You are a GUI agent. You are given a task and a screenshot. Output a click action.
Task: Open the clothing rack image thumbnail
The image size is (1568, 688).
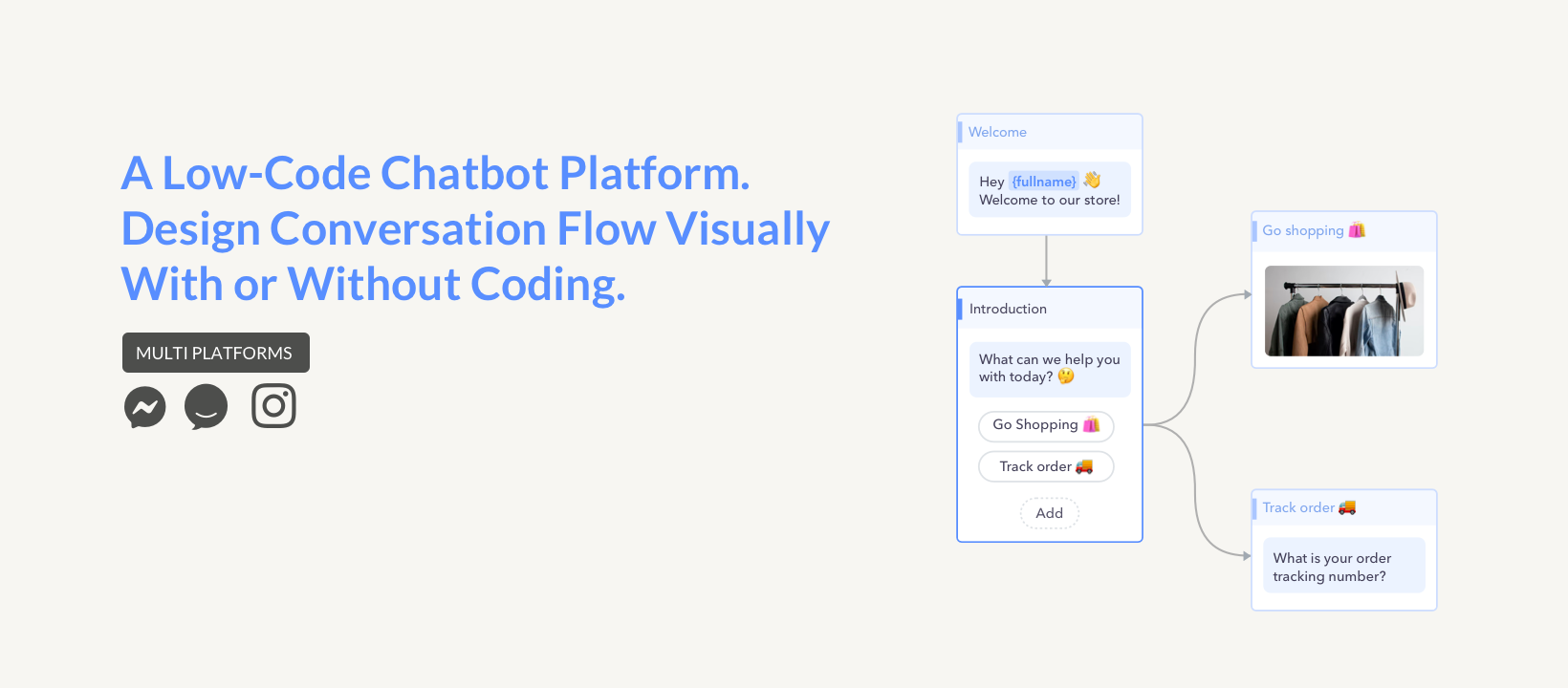click(x=1344, y=311)
